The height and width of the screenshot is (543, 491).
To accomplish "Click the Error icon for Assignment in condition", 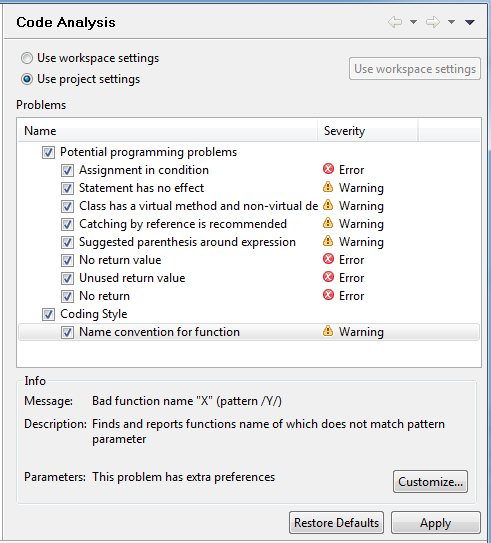I will pos(328,169).
